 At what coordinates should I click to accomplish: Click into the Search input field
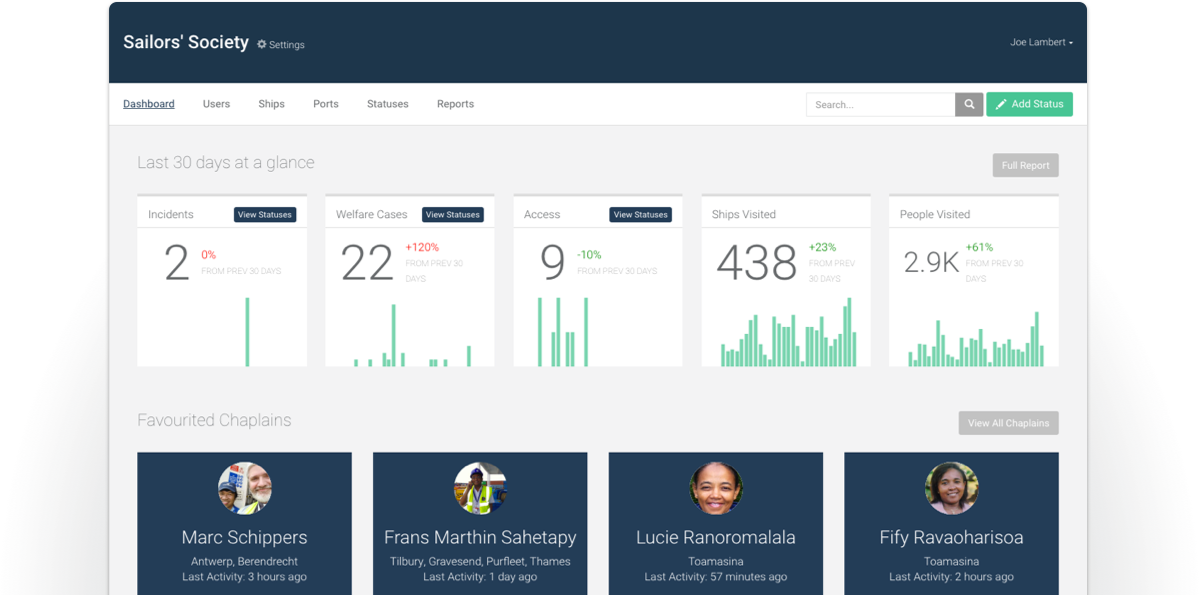point(880,105)
